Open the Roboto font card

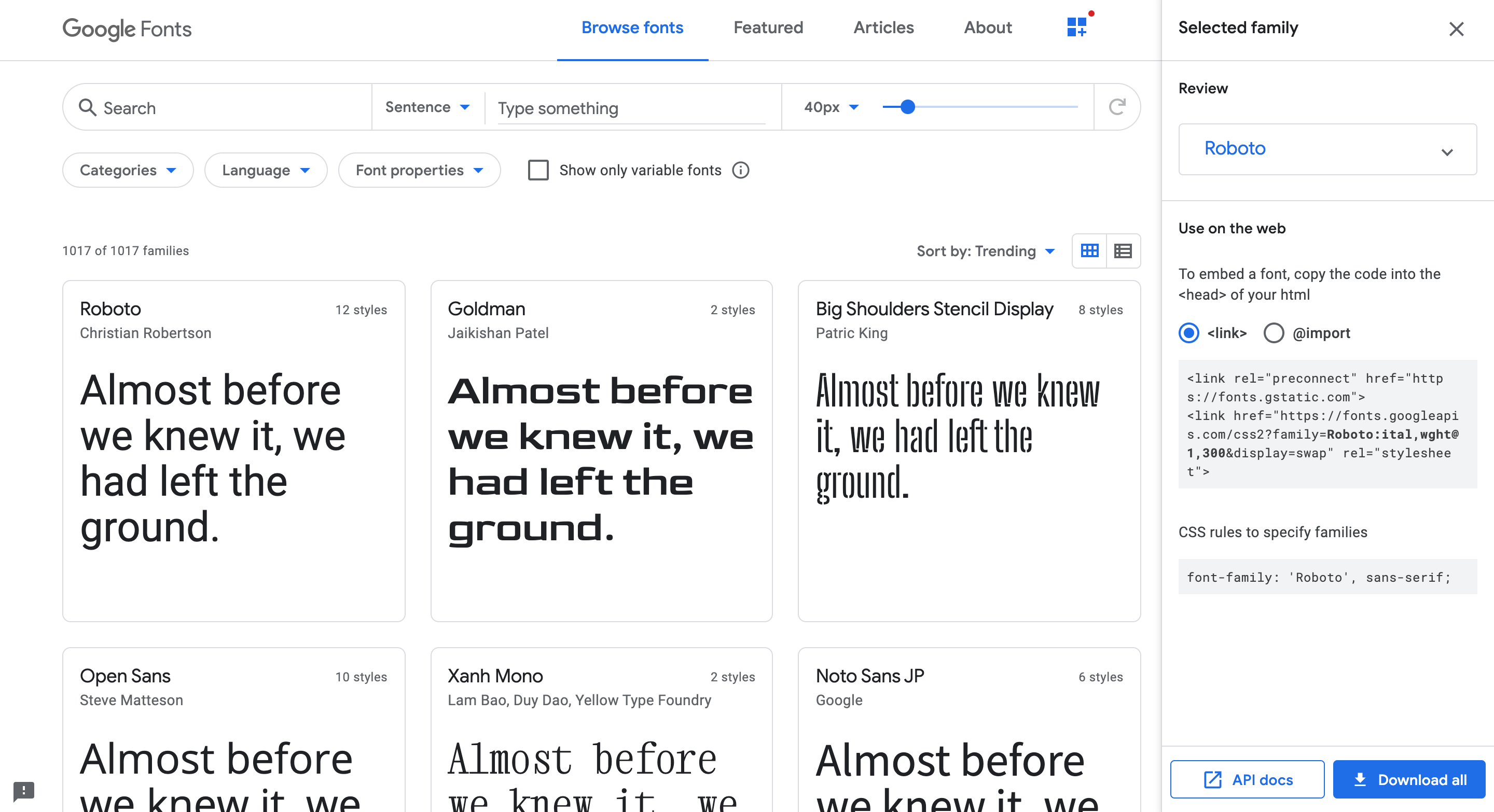(234, 451)
